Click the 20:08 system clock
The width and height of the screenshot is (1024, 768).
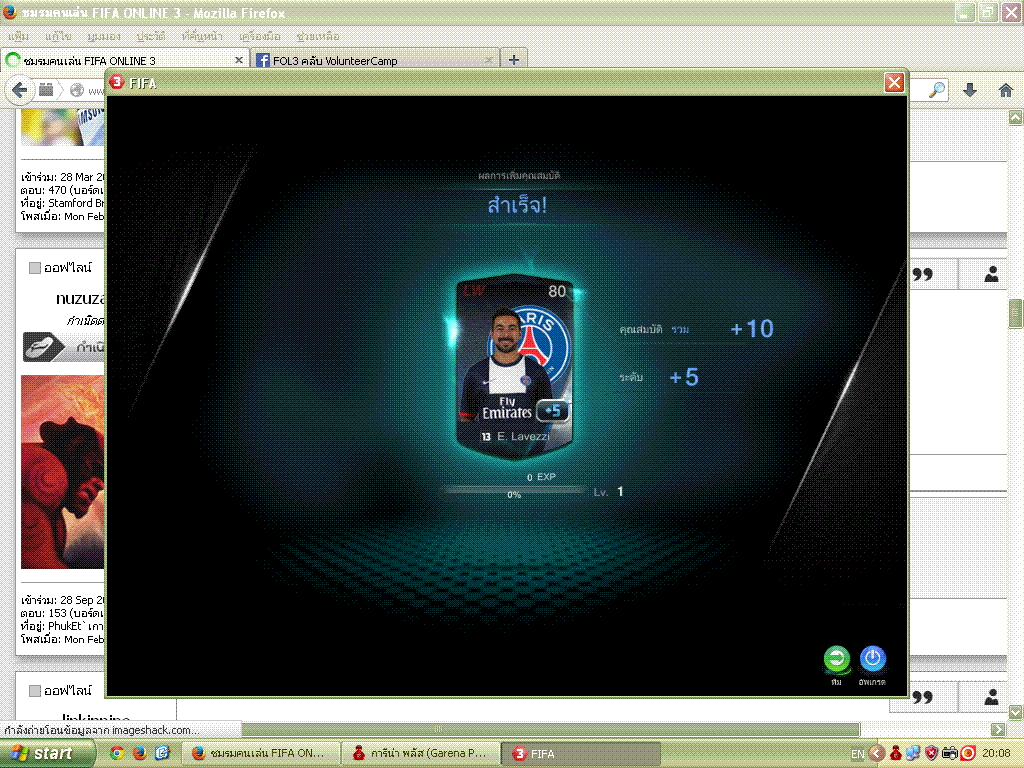(996, 754)
